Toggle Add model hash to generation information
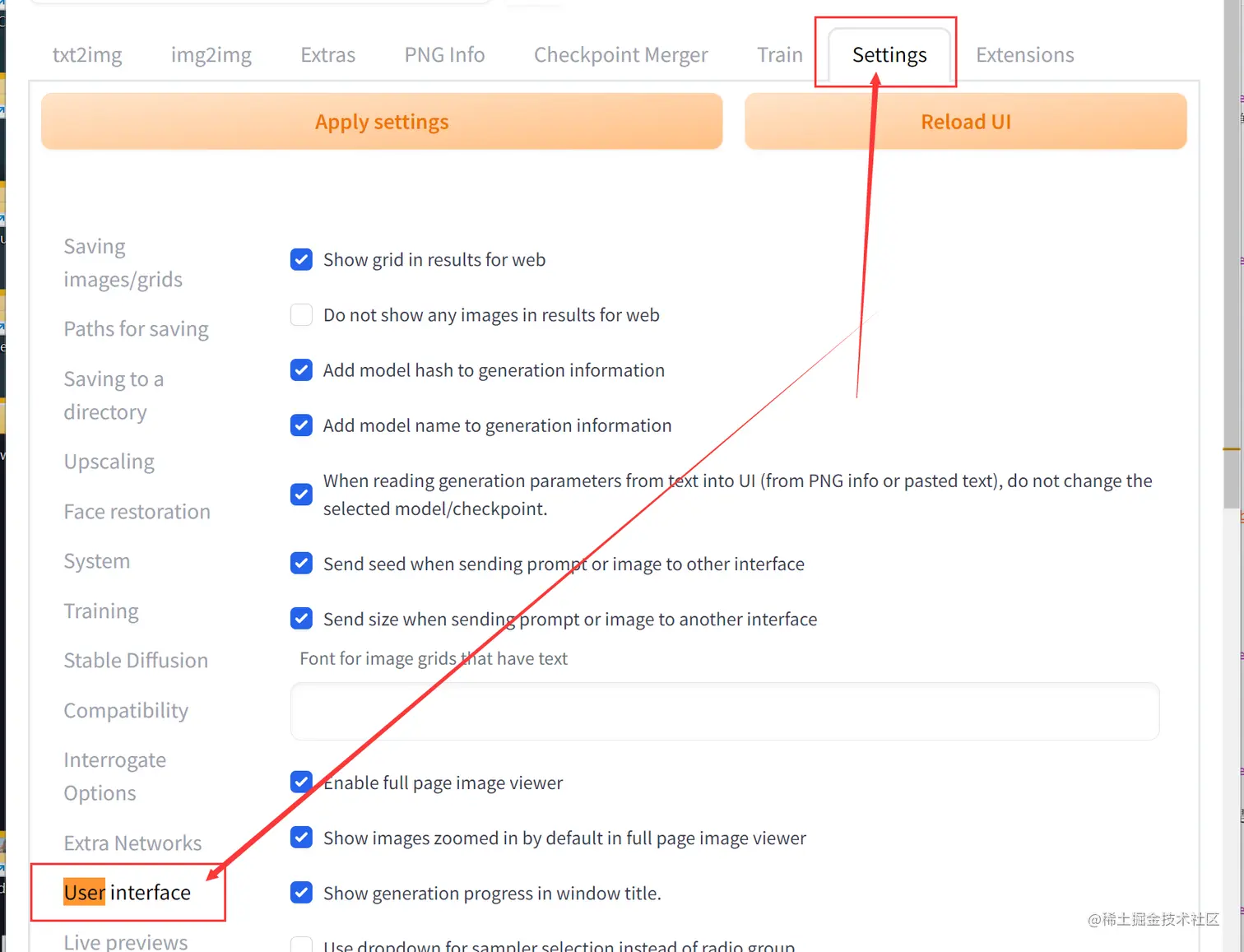 click(301, 369)
